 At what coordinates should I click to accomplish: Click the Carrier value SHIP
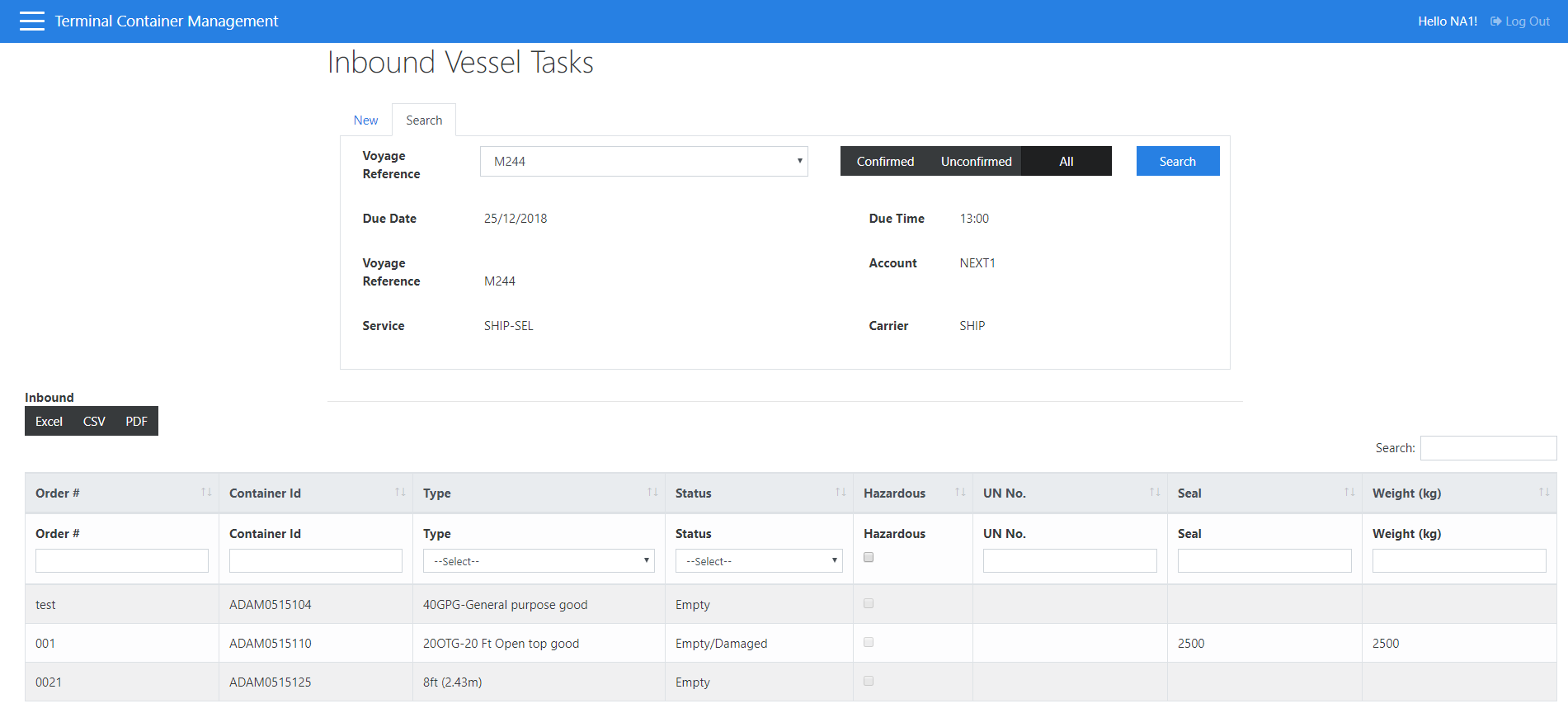coord(972,325)
